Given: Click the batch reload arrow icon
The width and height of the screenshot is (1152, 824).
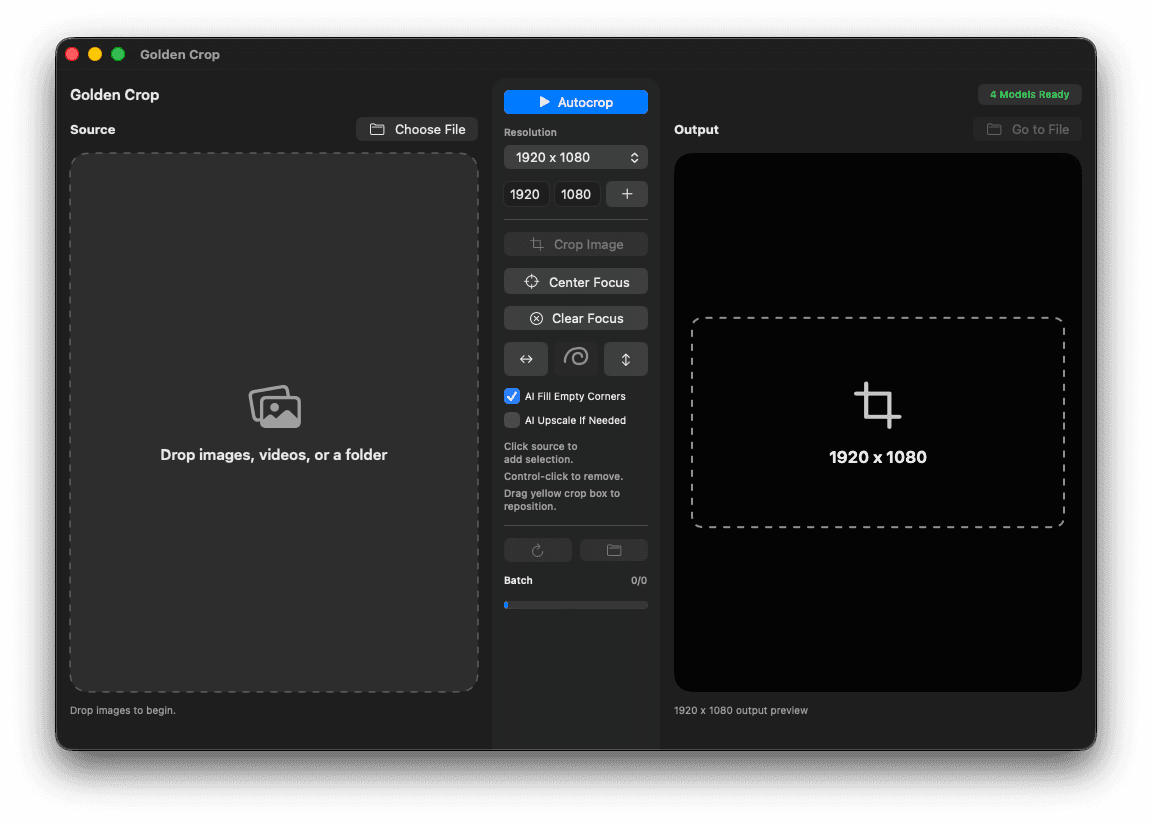Looking at the screenshot, I should pos(538,550).
